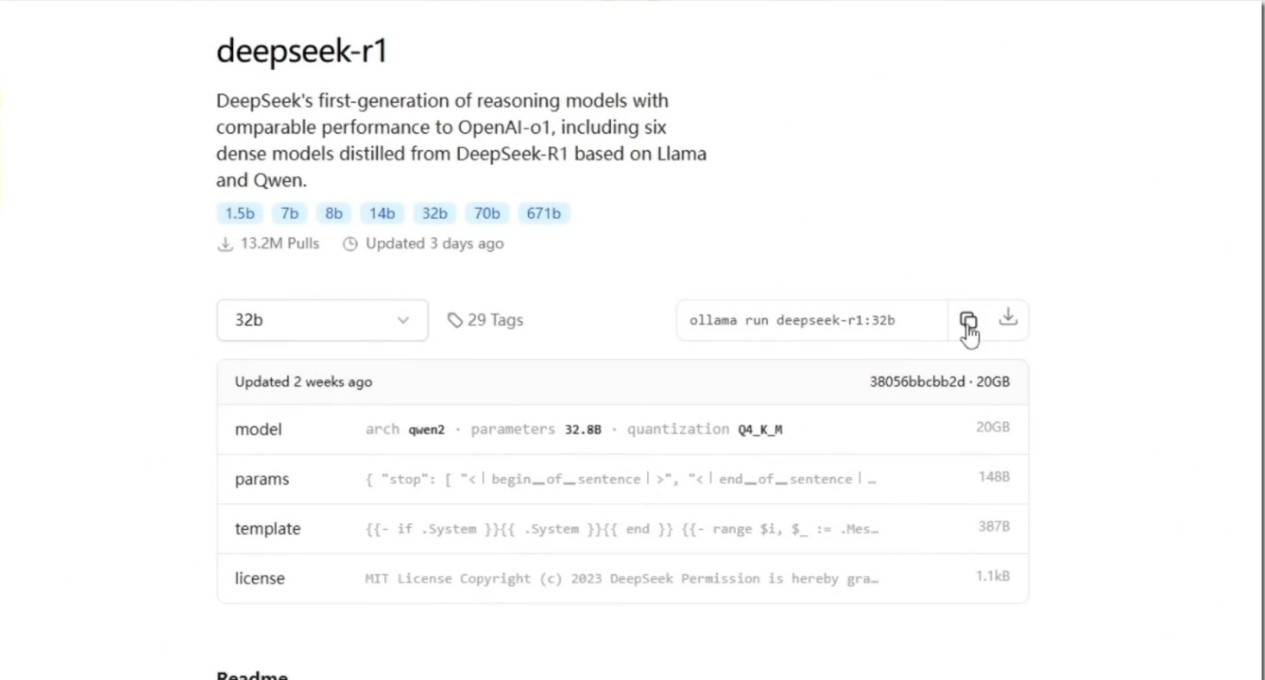
Task: Expand the size selector chevron arrow
Action: [x=403, y=320]
